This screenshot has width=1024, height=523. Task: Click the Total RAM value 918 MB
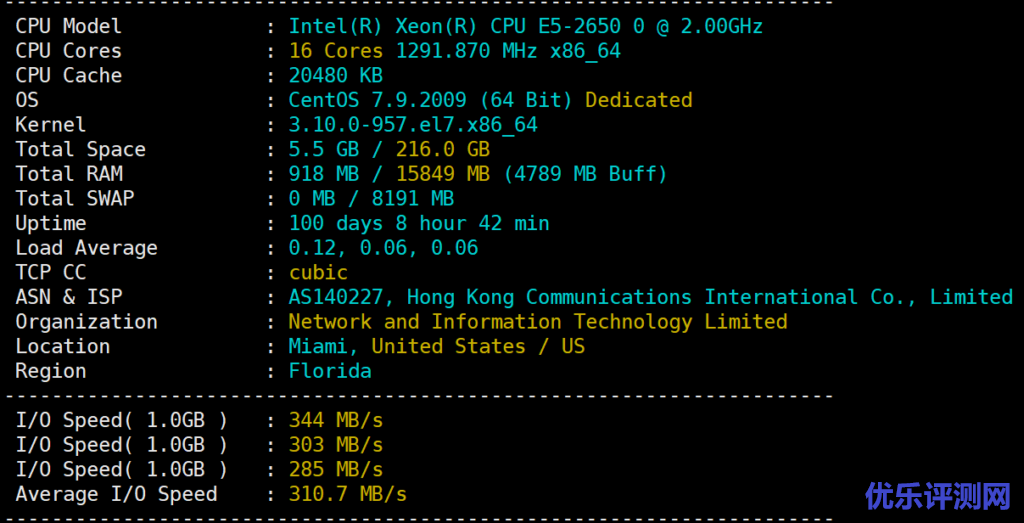(x=324, y=174)
